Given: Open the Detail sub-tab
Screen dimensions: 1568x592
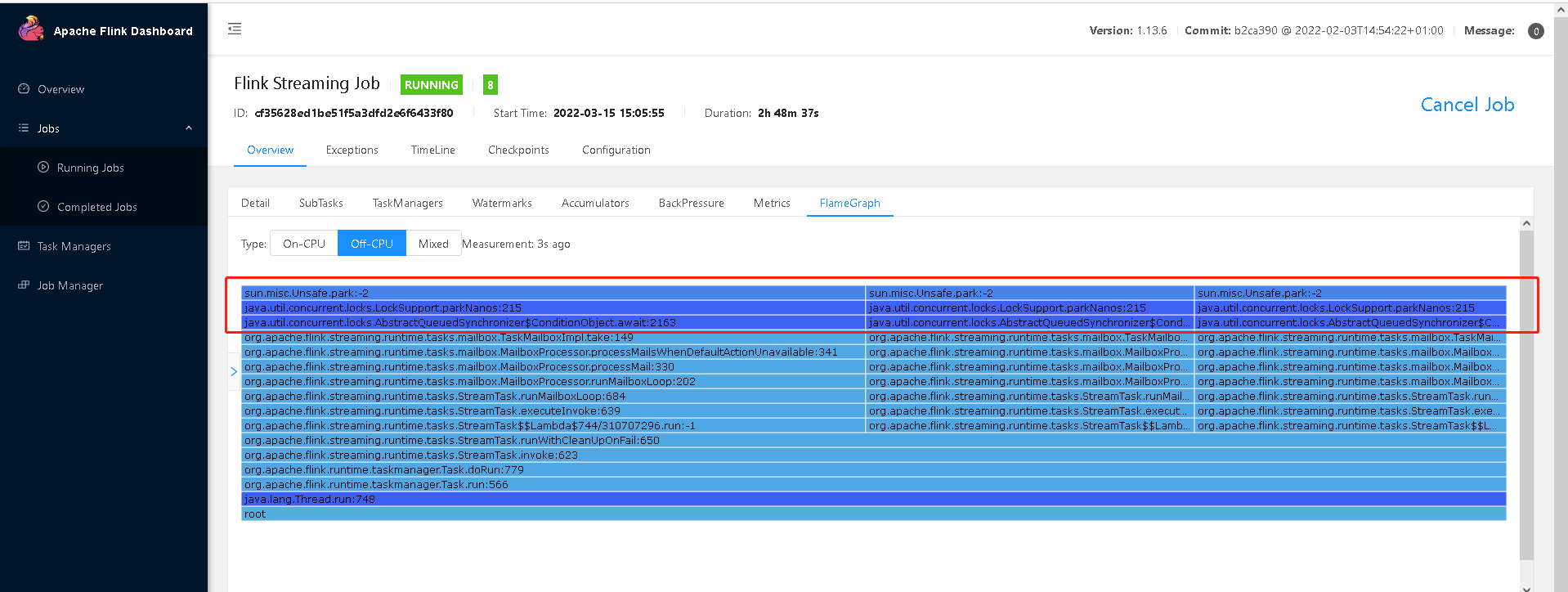Looking at the screenshot, I should 255,203.
